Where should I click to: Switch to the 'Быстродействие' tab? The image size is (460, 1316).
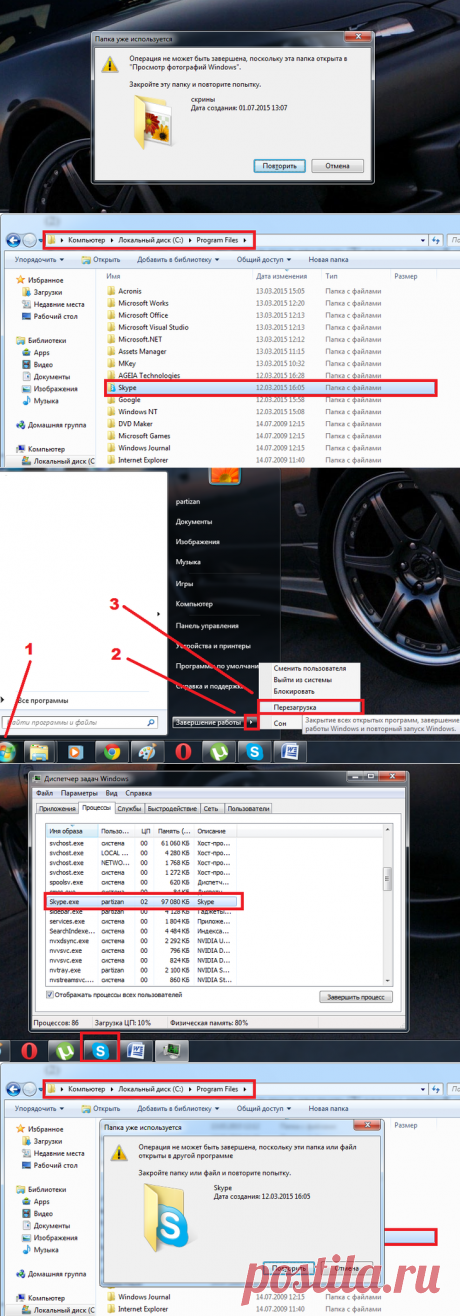click(172, 808)
